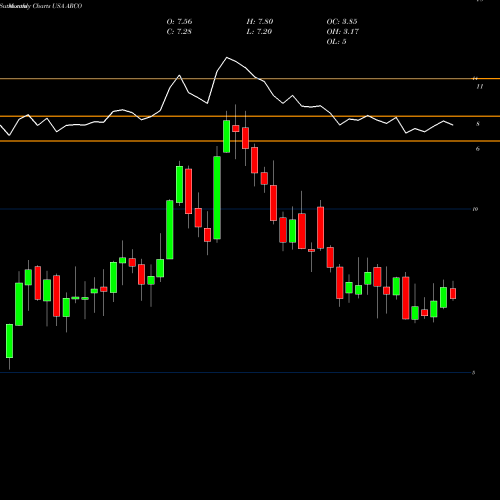Click the close price reading "C: 7.28"
Viewport: 500px width, 500px height.
(179, 32)
